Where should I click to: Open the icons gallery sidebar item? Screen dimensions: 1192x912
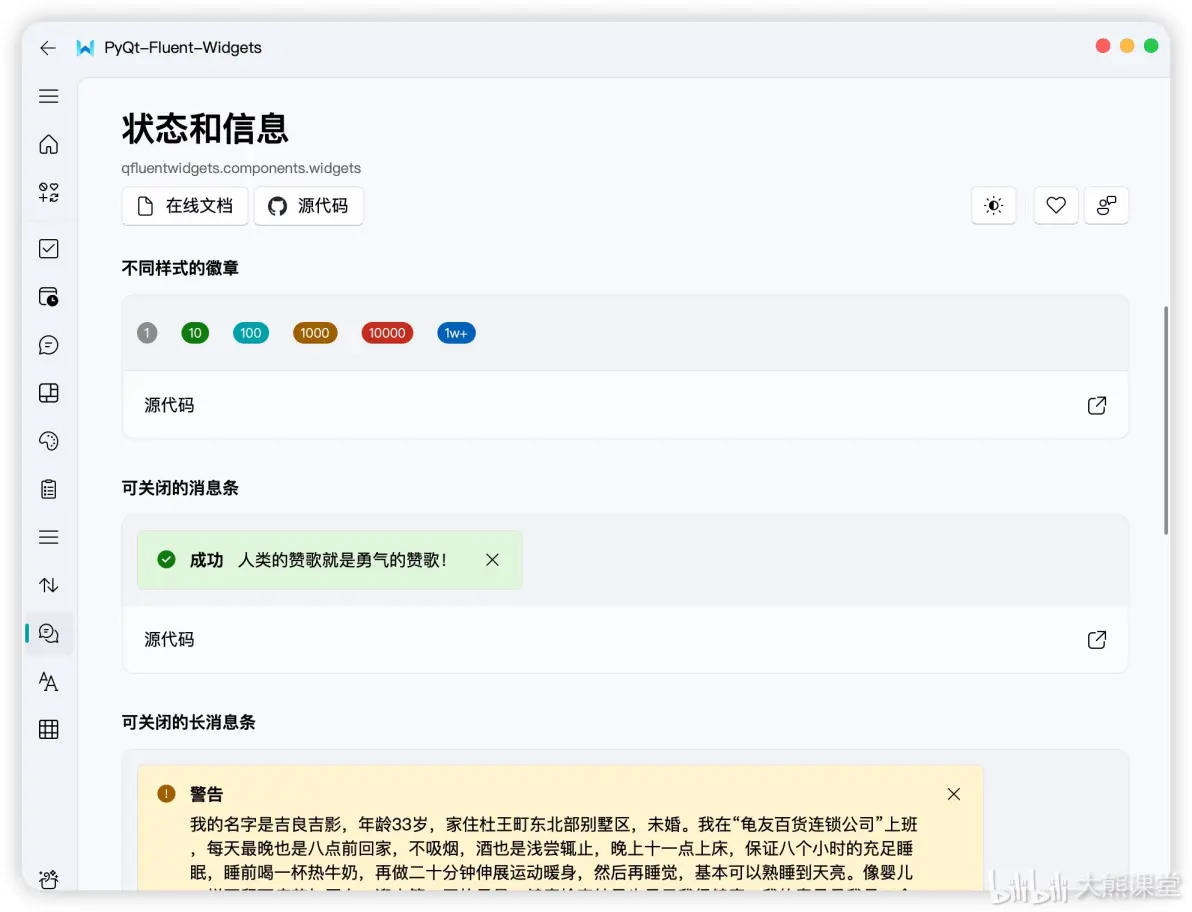tap(49, 192)
